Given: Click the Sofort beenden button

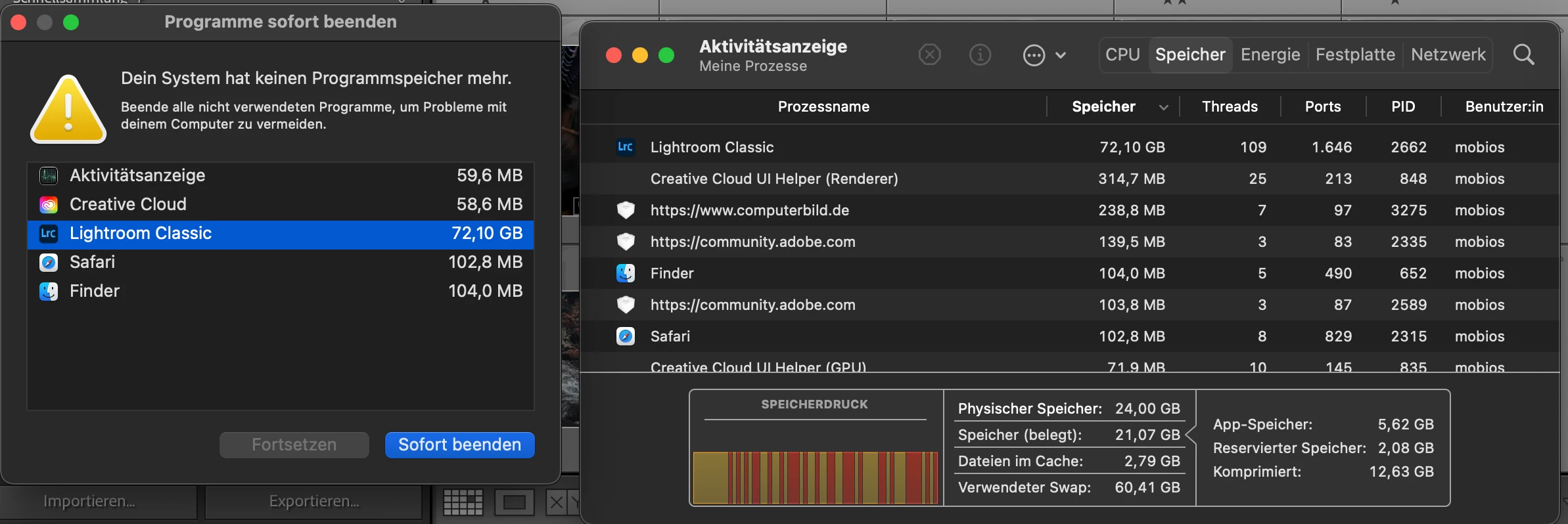Looking at the screenshot, I should pyautogui.click(x=459, y=445).
